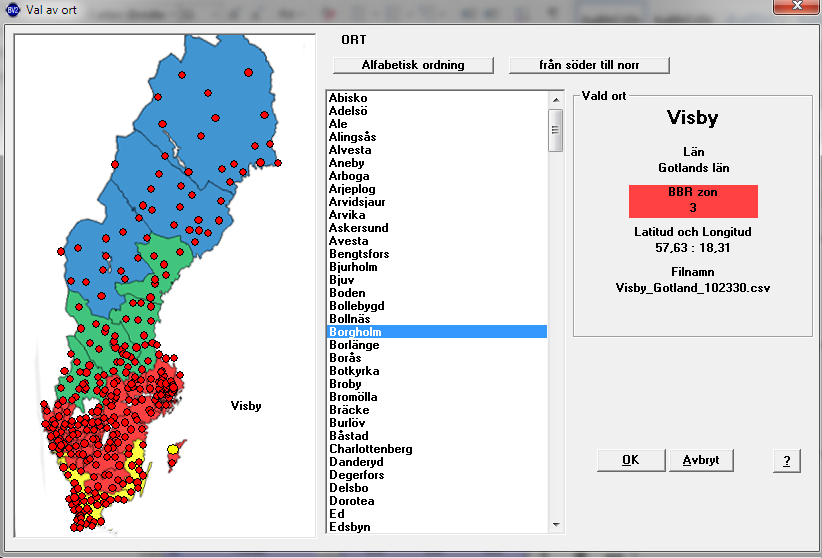
Task: Click the Visby label on the map
Action: point(246,406)
